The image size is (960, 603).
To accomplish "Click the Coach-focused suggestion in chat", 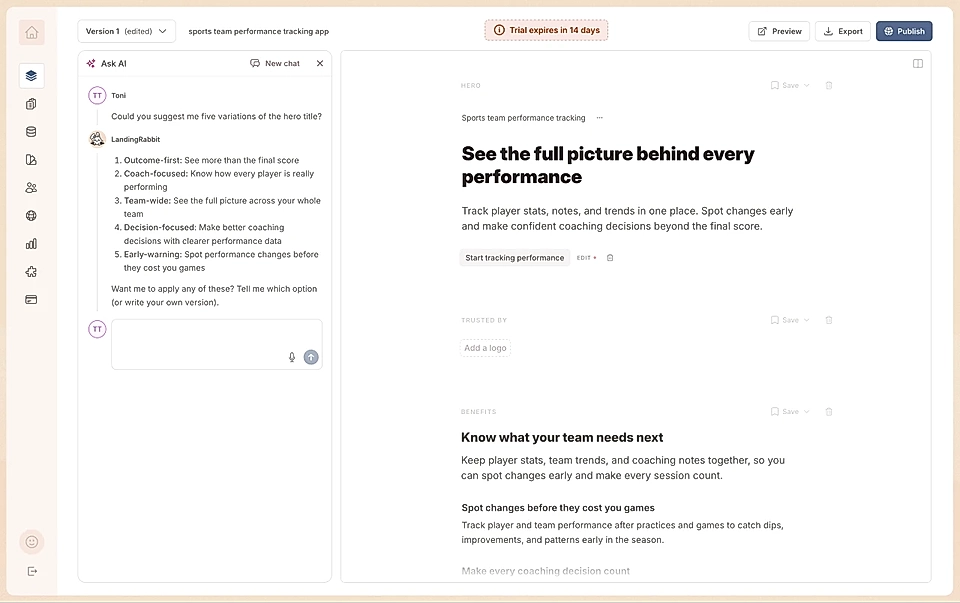I will pos(219,180).
